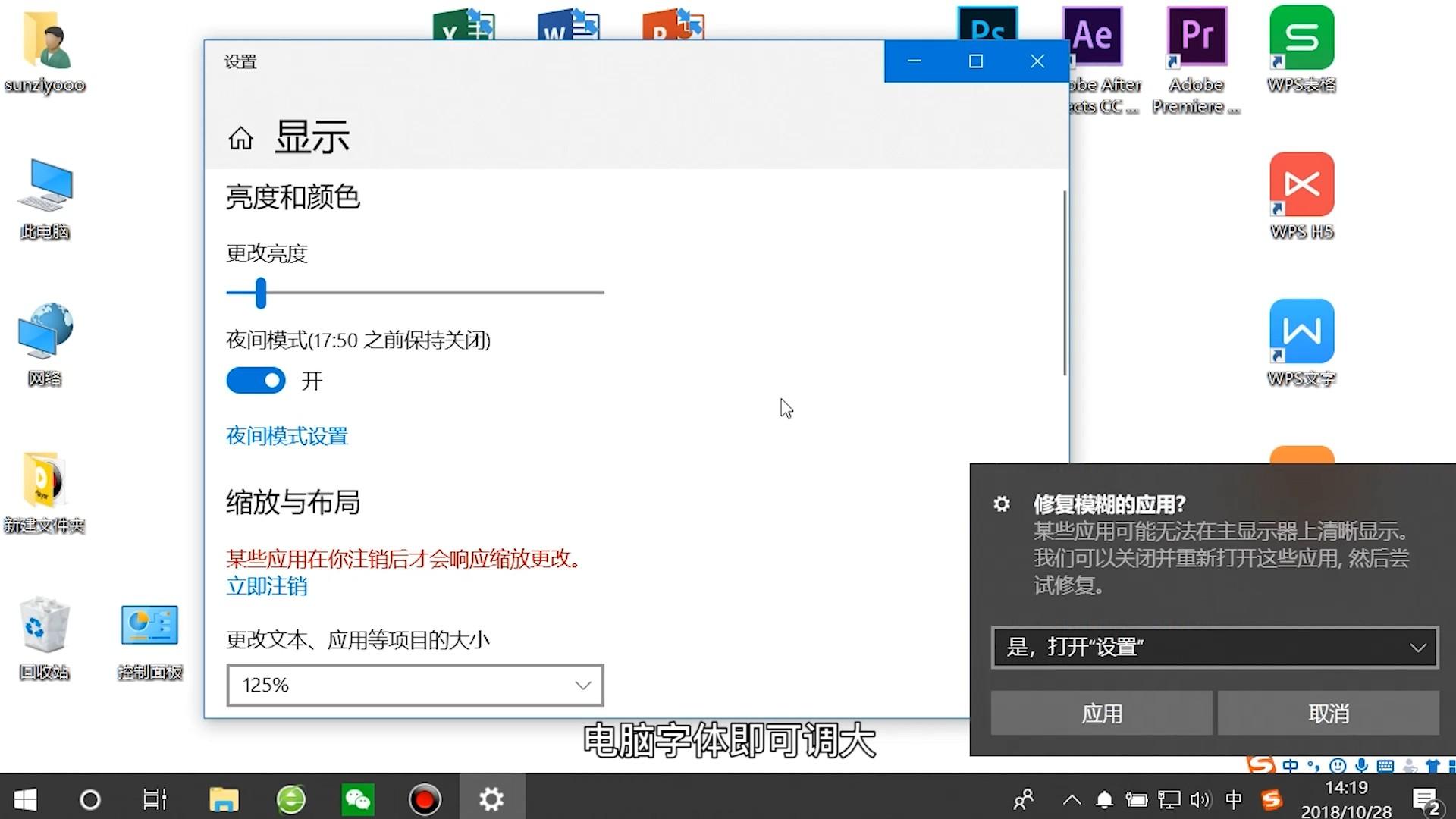This screenshot has width=1456, height=819.
Task: Expand the 125% scaling dropdown
Action: [x=415, y=685]
